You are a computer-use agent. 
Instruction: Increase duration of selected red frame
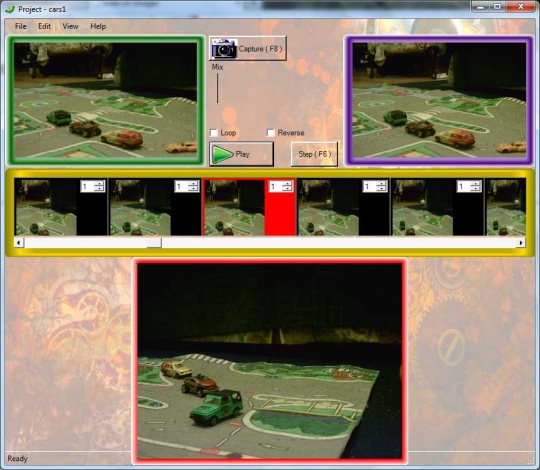coord(288,184)
